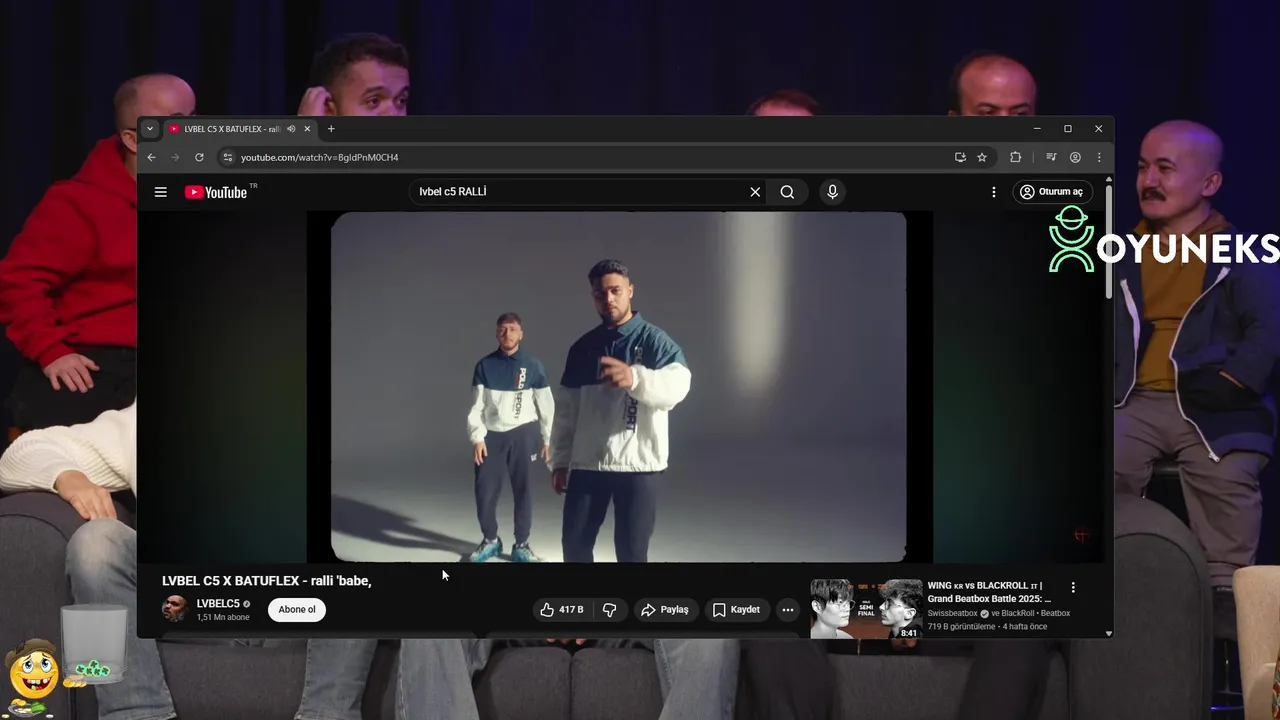Open the YouTube hamburger guide menu

[160, 192]
